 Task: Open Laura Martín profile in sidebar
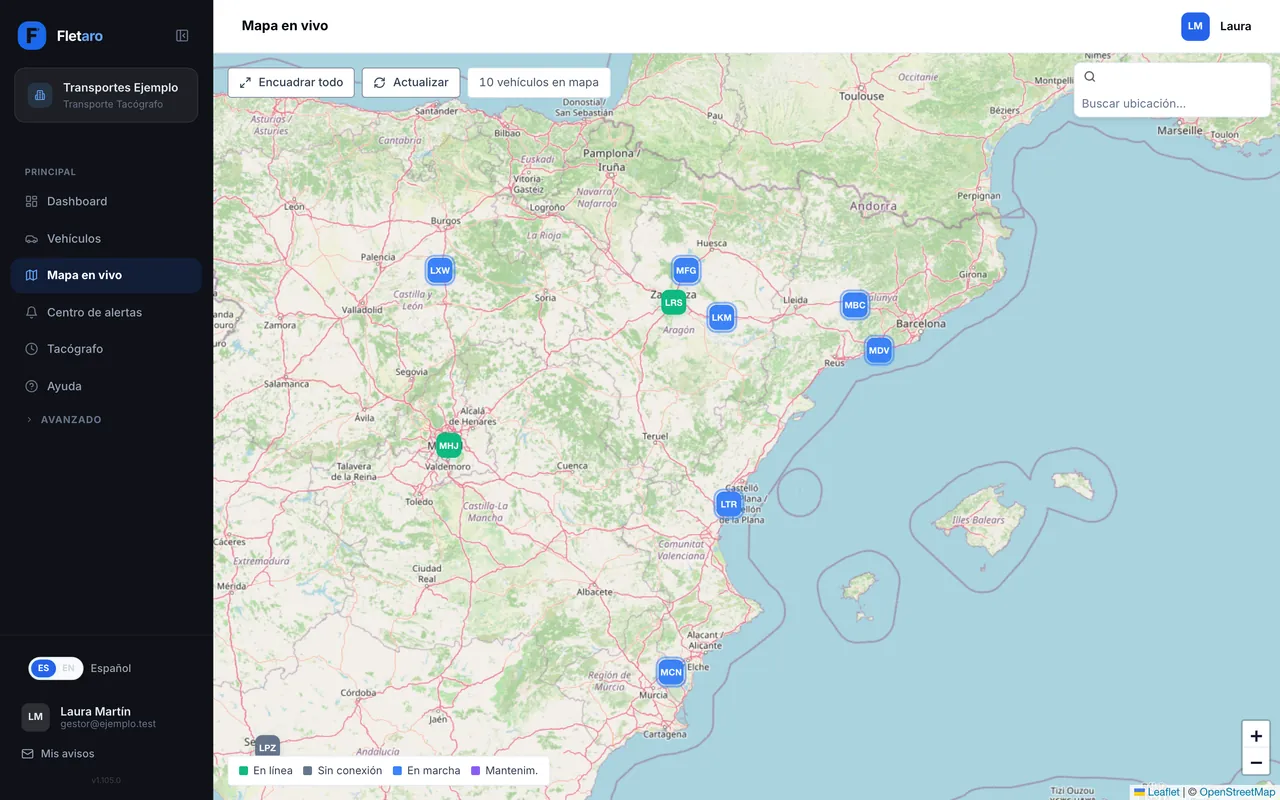106,717
